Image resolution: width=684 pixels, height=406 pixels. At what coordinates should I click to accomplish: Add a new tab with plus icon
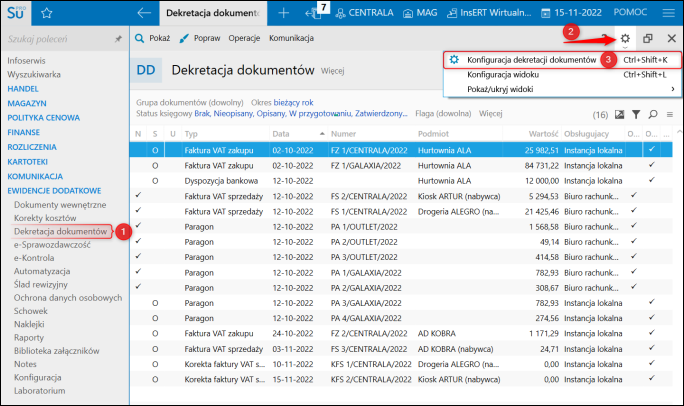click(x=283, y=13)
